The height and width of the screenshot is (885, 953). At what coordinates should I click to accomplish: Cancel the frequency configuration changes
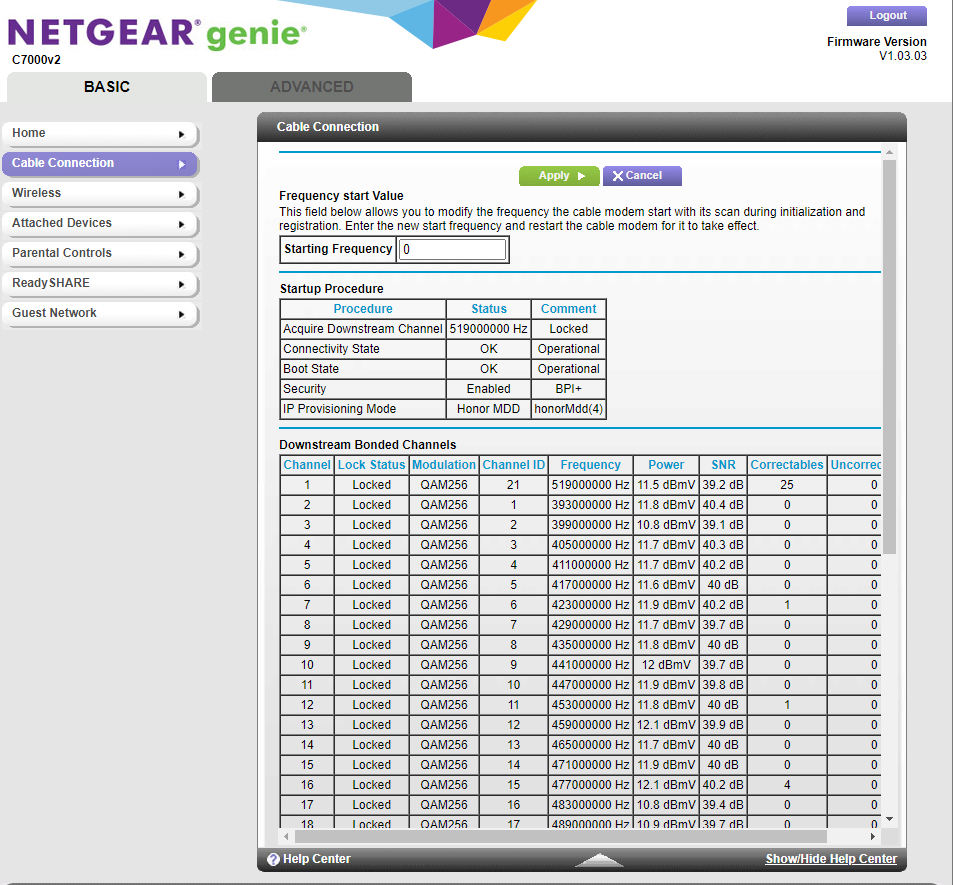[x=641, y=175]
